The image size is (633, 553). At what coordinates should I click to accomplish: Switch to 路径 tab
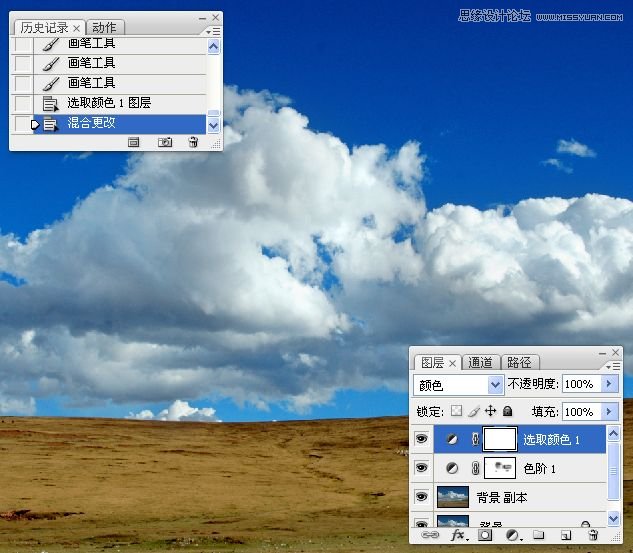point(519,362)
